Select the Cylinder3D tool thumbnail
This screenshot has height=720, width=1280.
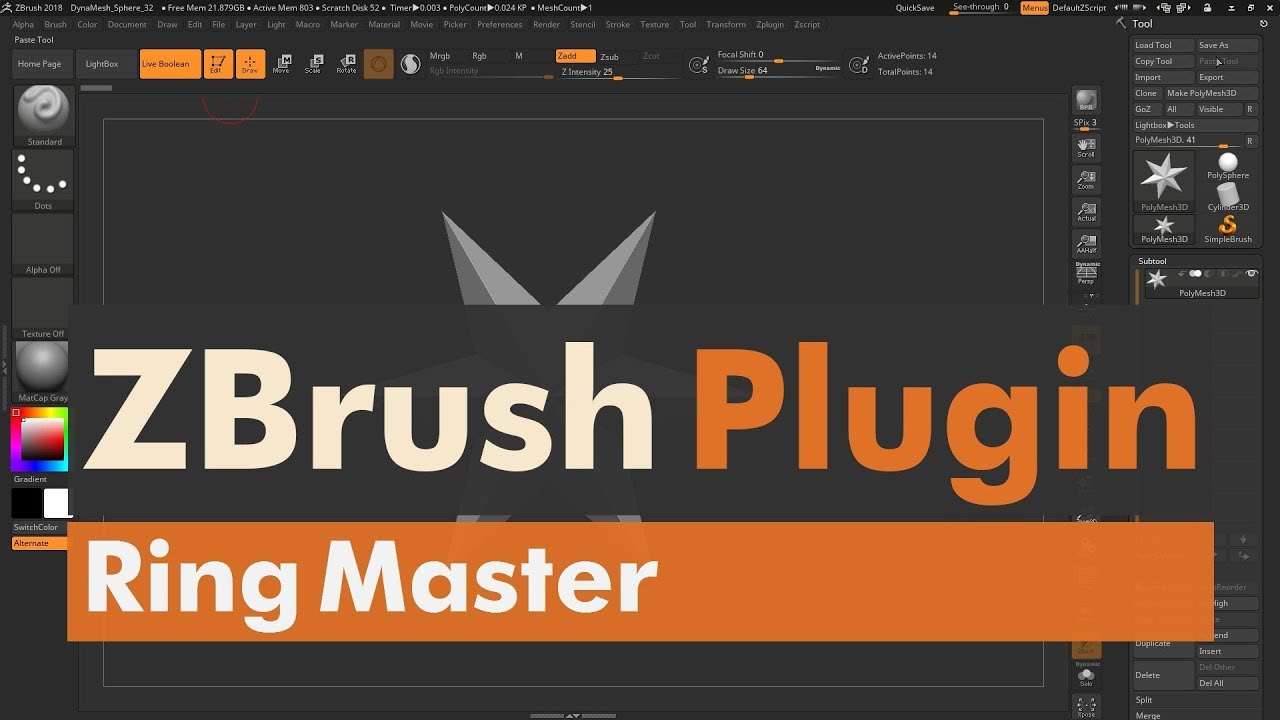[x=1228, y=197]
